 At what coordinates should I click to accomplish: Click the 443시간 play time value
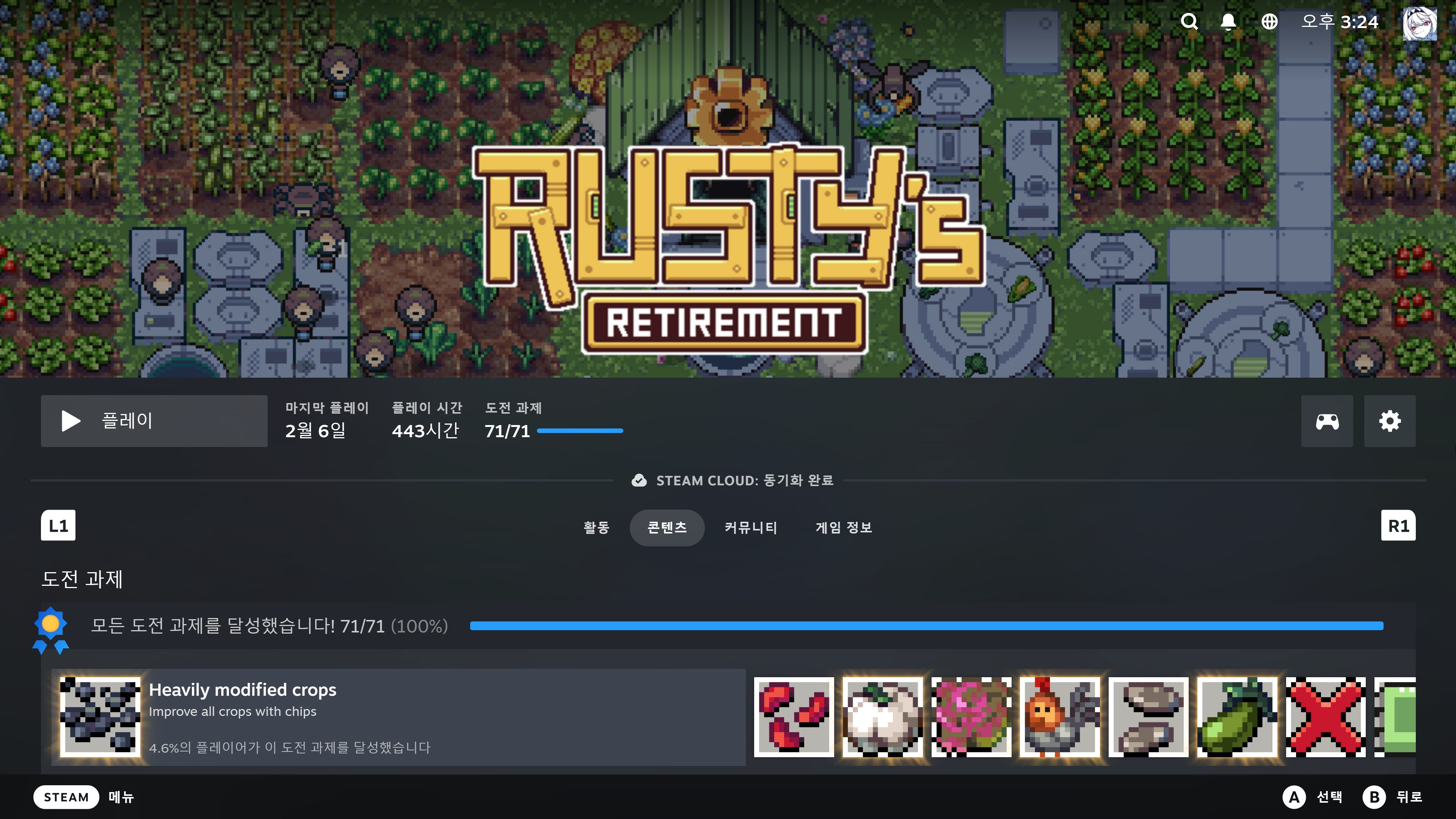425,431
